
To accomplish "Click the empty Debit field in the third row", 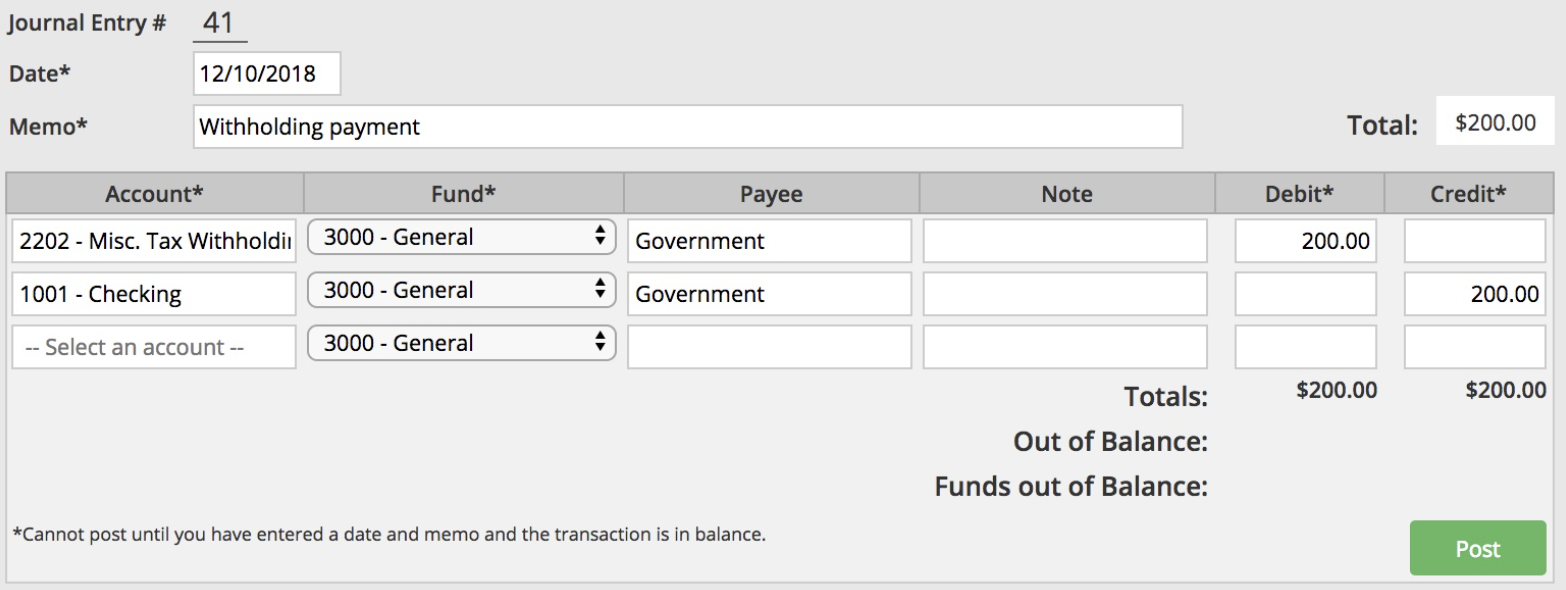I will pos(1305,347).
